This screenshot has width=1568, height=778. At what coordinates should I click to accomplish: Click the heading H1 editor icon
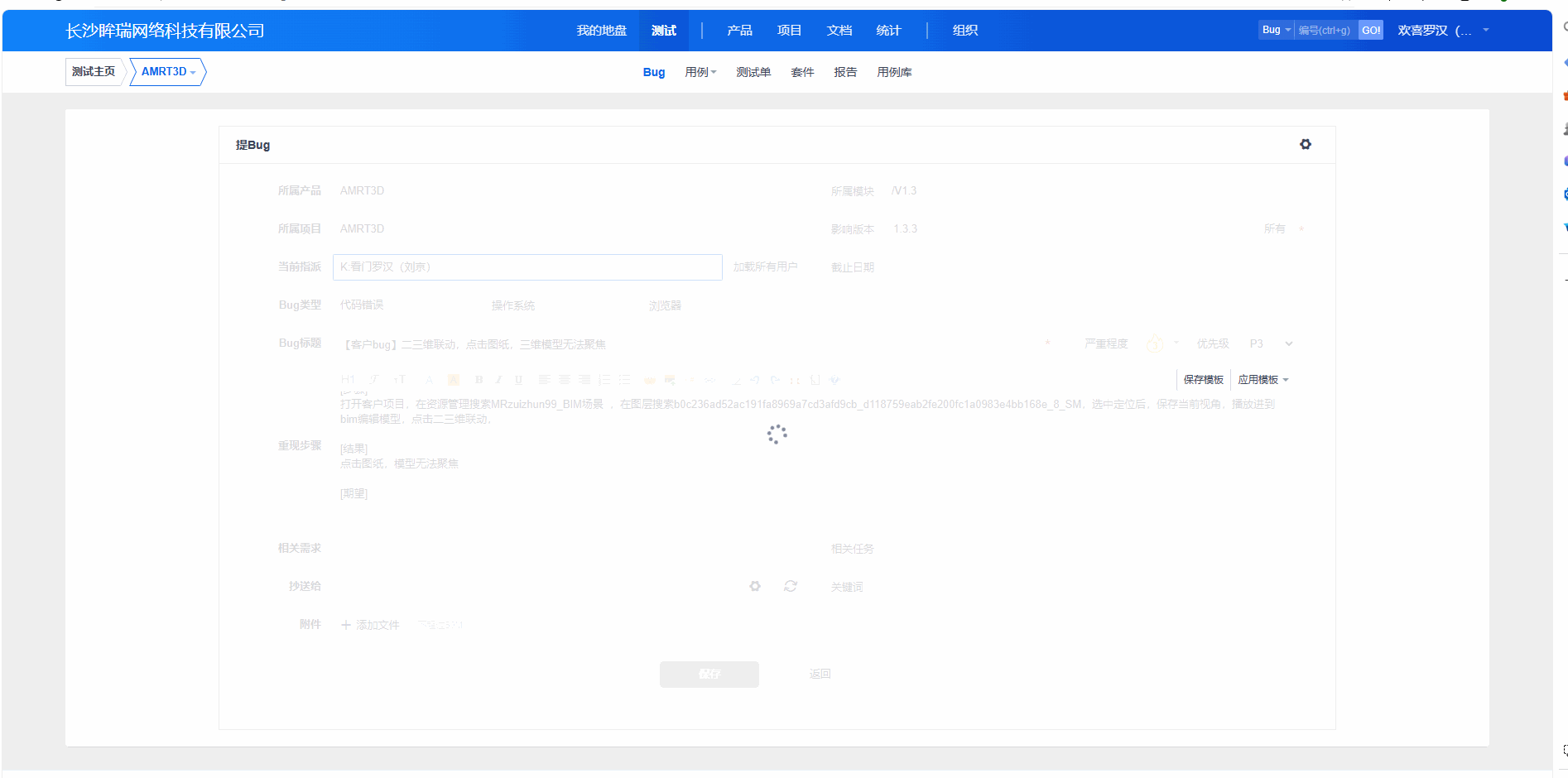pyautogui.click(x=348, y=380)
